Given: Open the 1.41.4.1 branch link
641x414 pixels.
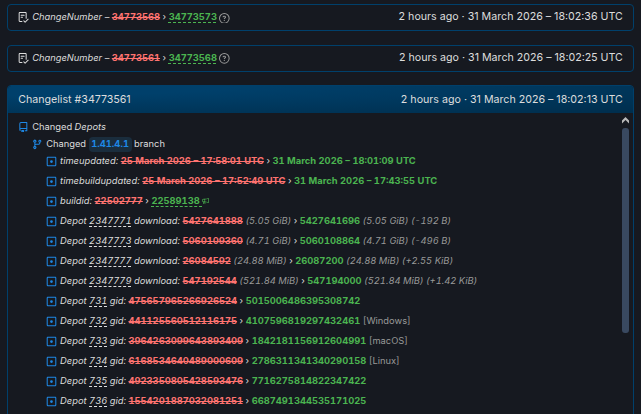Looking at the screenshot, I should point(110,144).
